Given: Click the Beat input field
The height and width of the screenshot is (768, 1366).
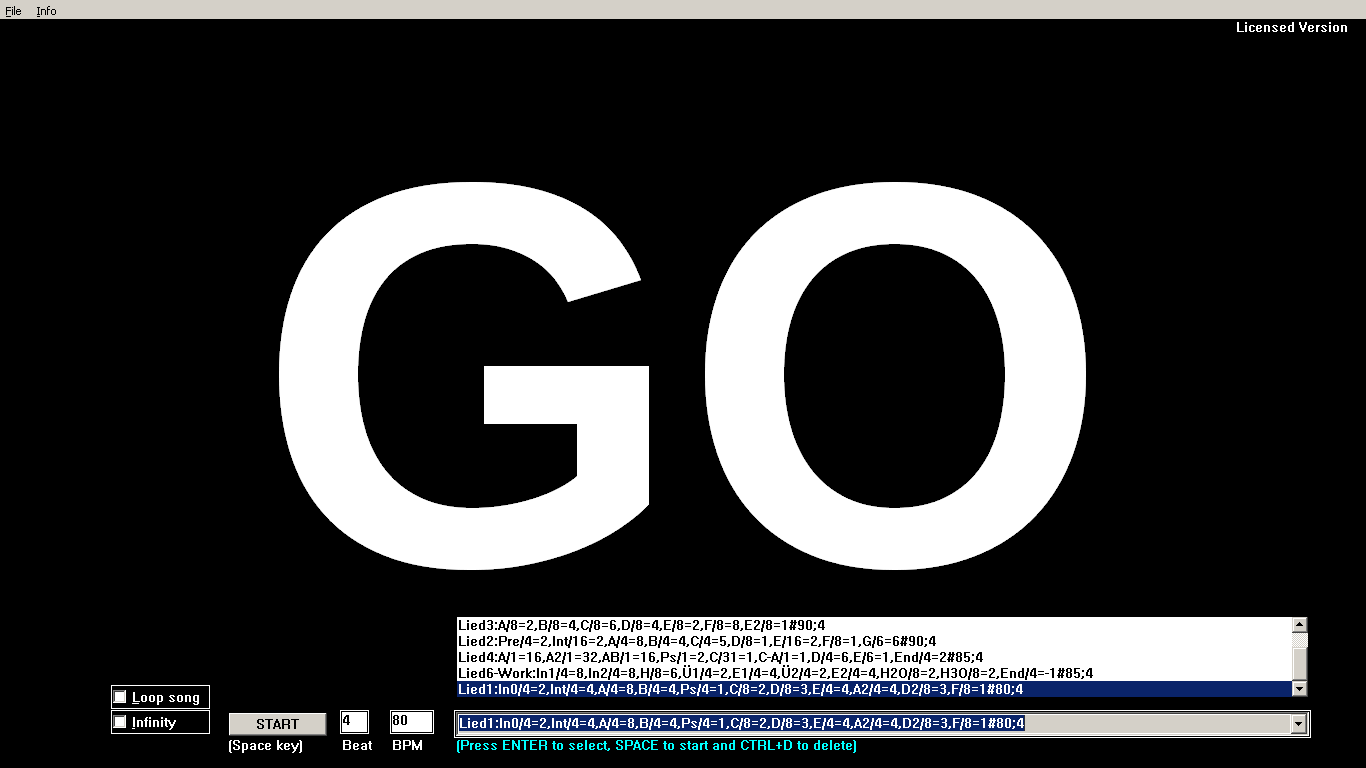Looking at the screenshot, I should 354,722.
